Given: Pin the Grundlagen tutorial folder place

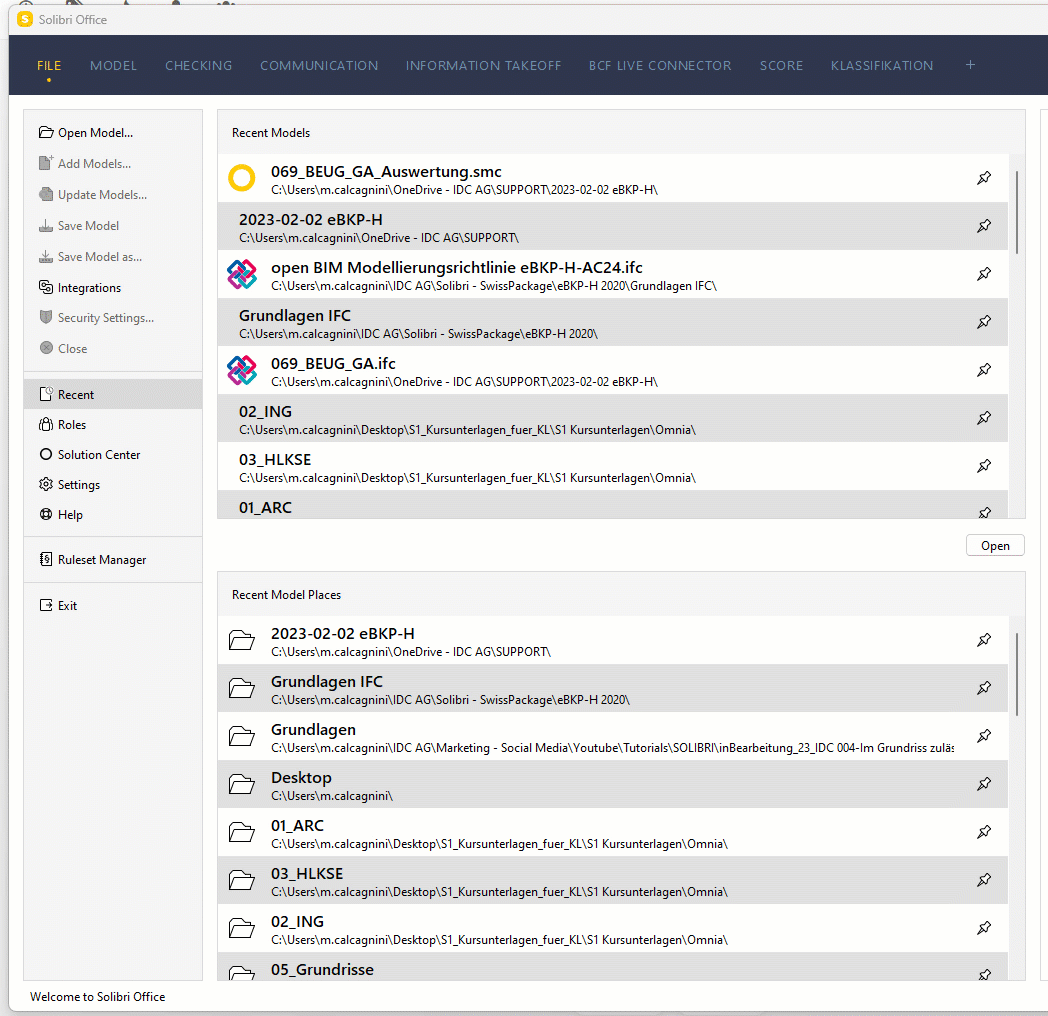Looking at the screenshot, I should click(984, 736).
